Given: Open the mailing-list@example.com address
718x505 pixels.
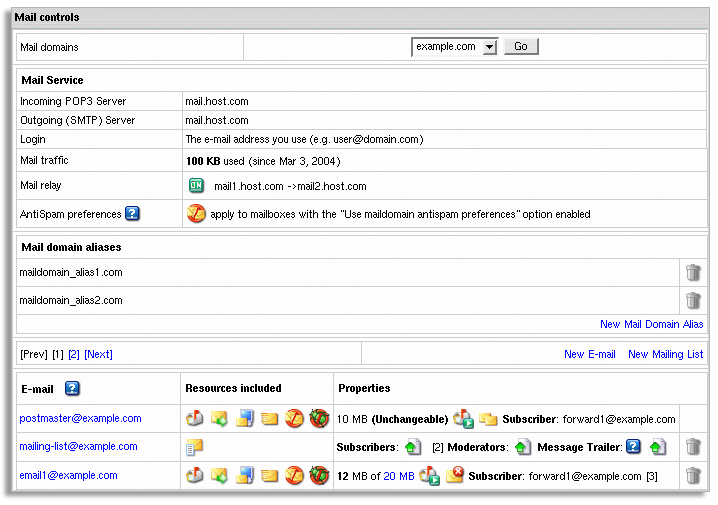Looking at the screenshot, I should (78, 446).
